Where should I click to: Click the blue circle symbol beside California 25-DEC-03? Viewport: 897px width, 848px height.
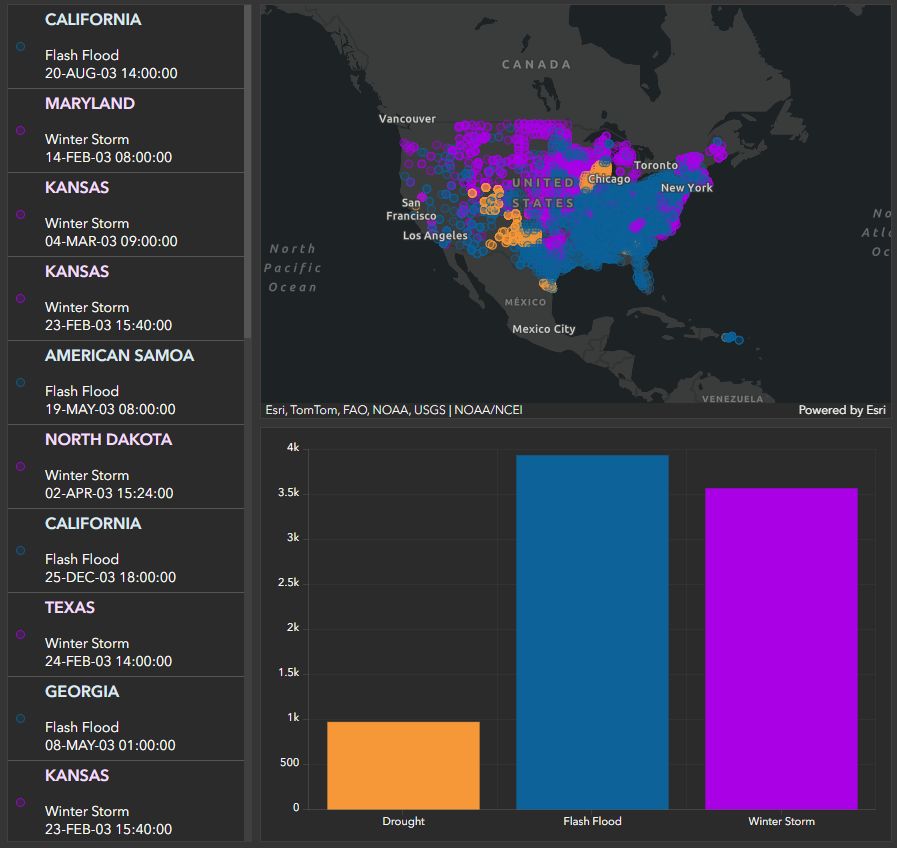click(x=21, y=550)
